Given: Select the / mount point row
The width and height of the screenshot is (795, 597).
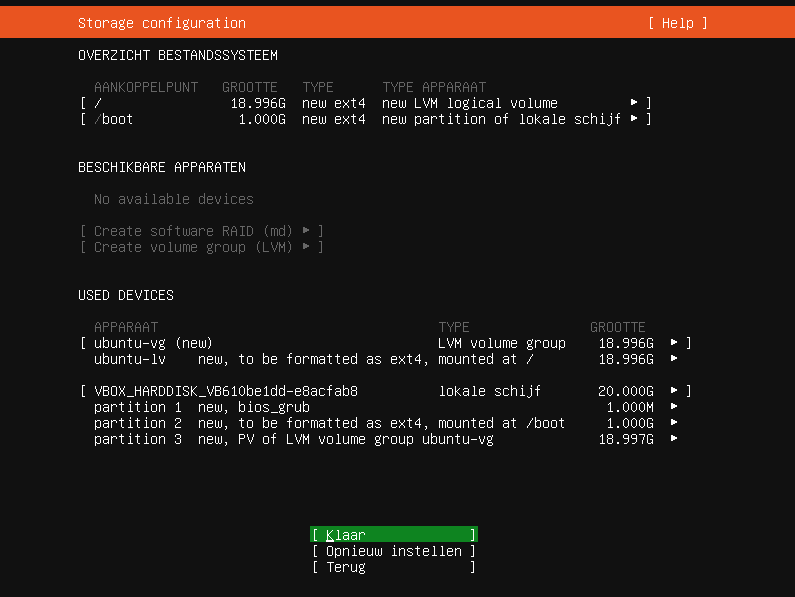Looking at the screenshot, I should click(366, 103).
